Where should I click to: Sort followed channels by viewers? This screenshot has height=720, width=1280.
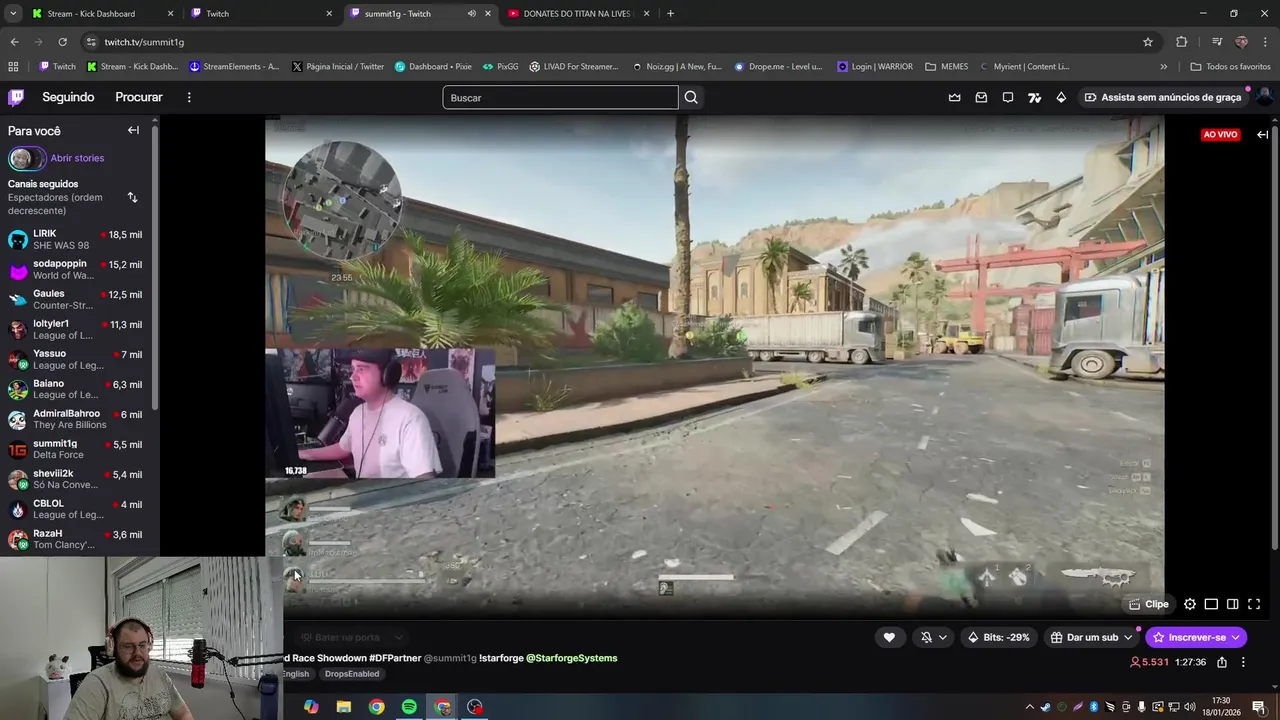(x=132, y=197)
